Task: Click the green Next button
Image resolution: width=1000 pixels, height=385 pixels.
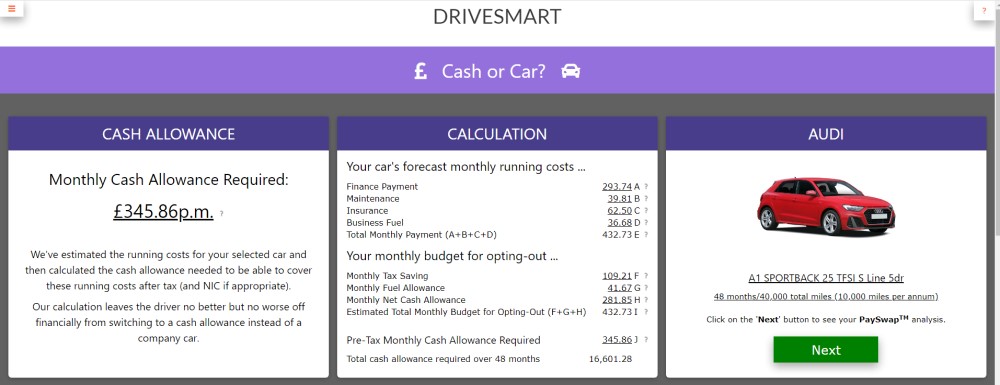Action: (826, 350)
